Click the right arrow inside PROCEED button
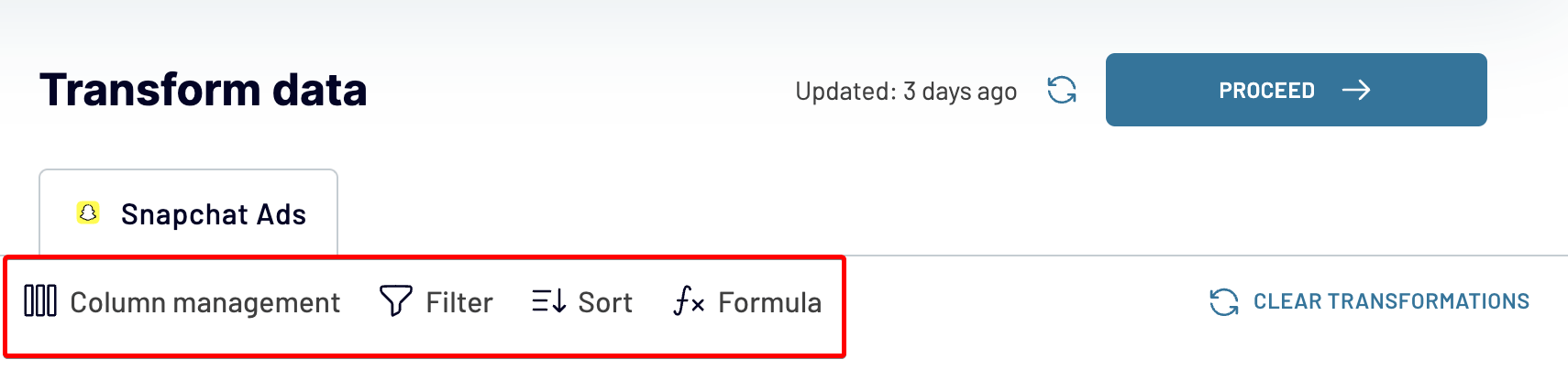 pyautogui.click(x=1356, y=90)
